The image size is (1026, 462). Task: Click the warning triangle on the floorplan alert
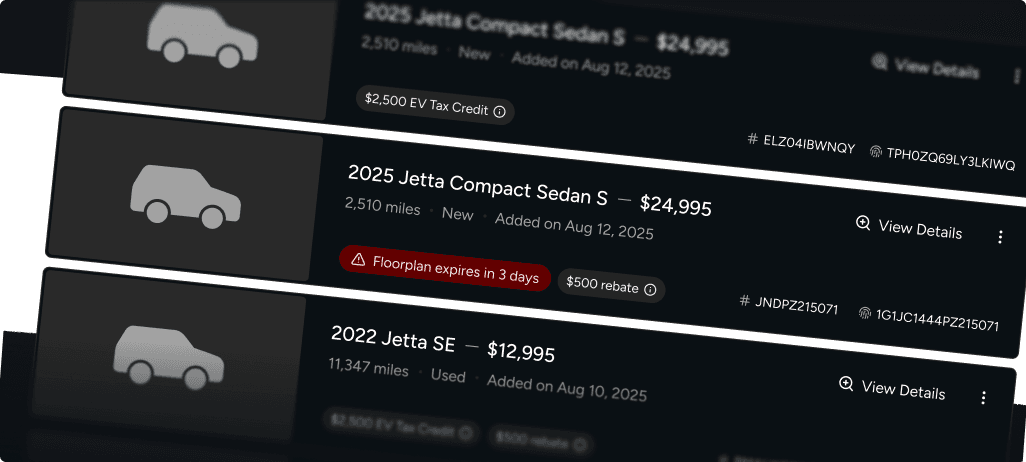[x=358, y=260]
